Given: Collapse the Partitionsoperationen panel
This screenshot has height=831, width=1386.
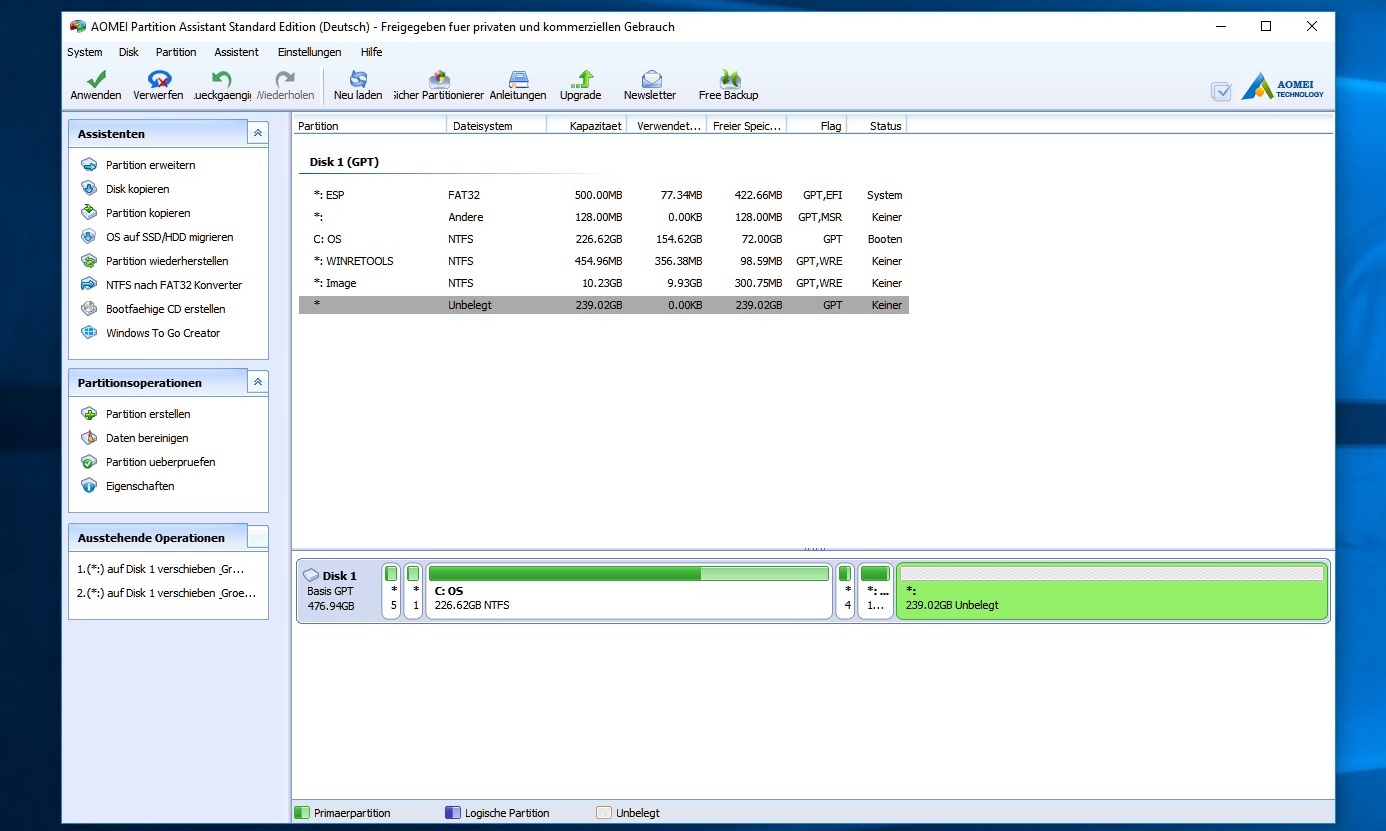Looking at the screenshot, I should tap(258, 382).
